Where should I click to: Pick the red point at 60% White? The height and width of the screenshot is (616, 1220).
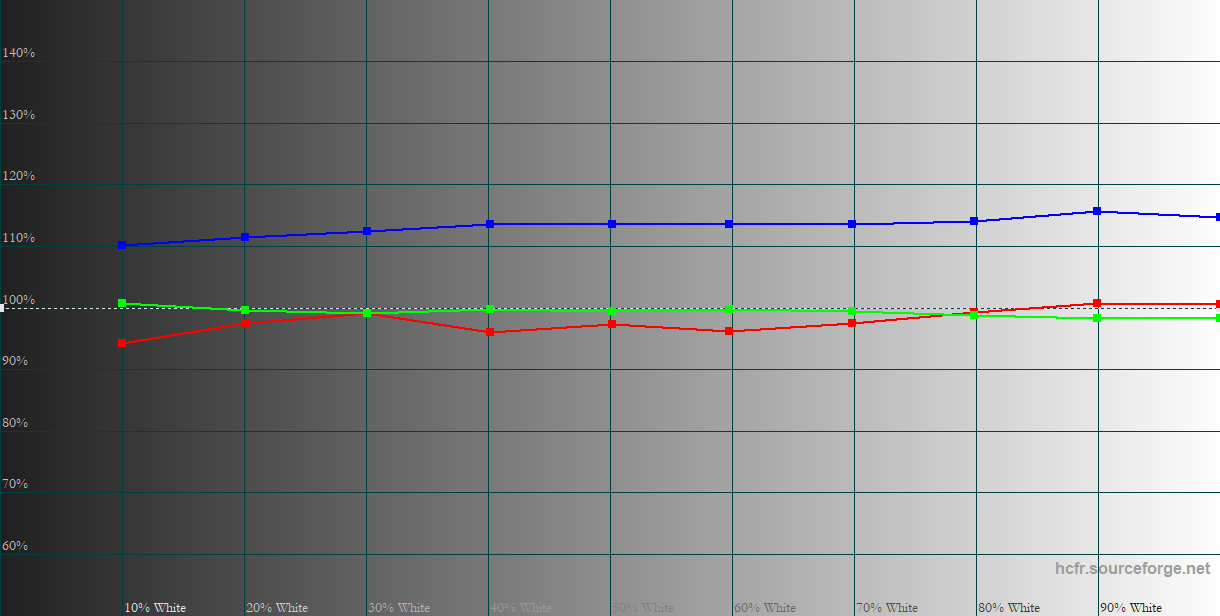tap(729, 331)
